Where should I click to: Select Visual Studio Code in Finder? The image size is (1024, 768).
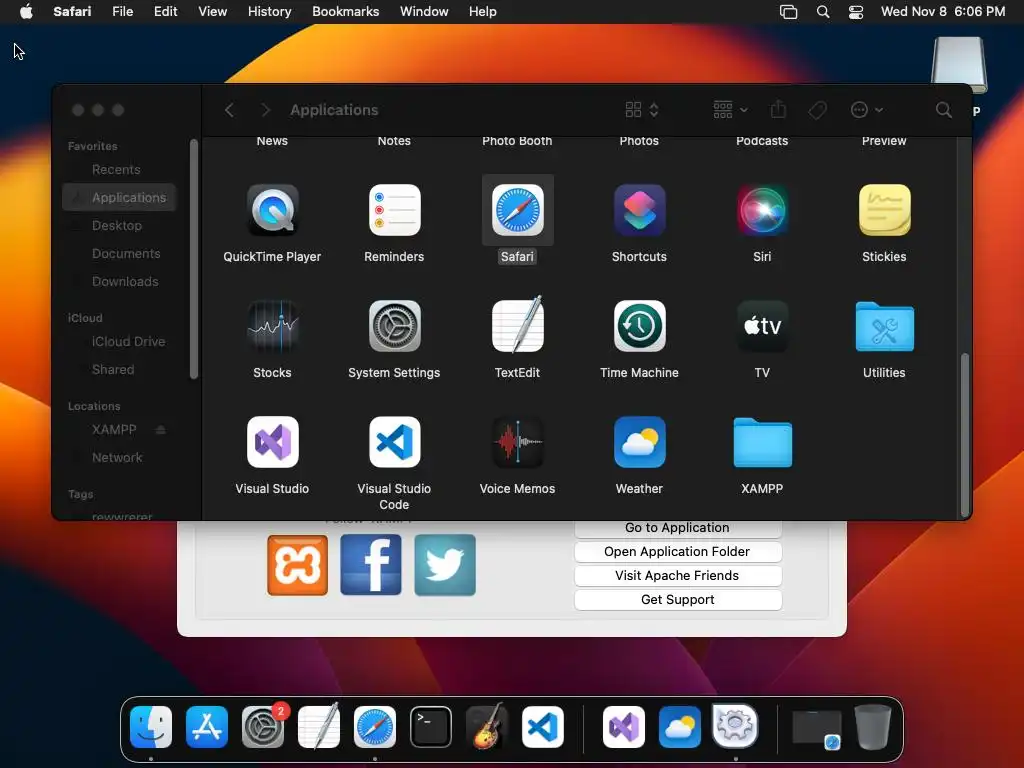(394, 442)
